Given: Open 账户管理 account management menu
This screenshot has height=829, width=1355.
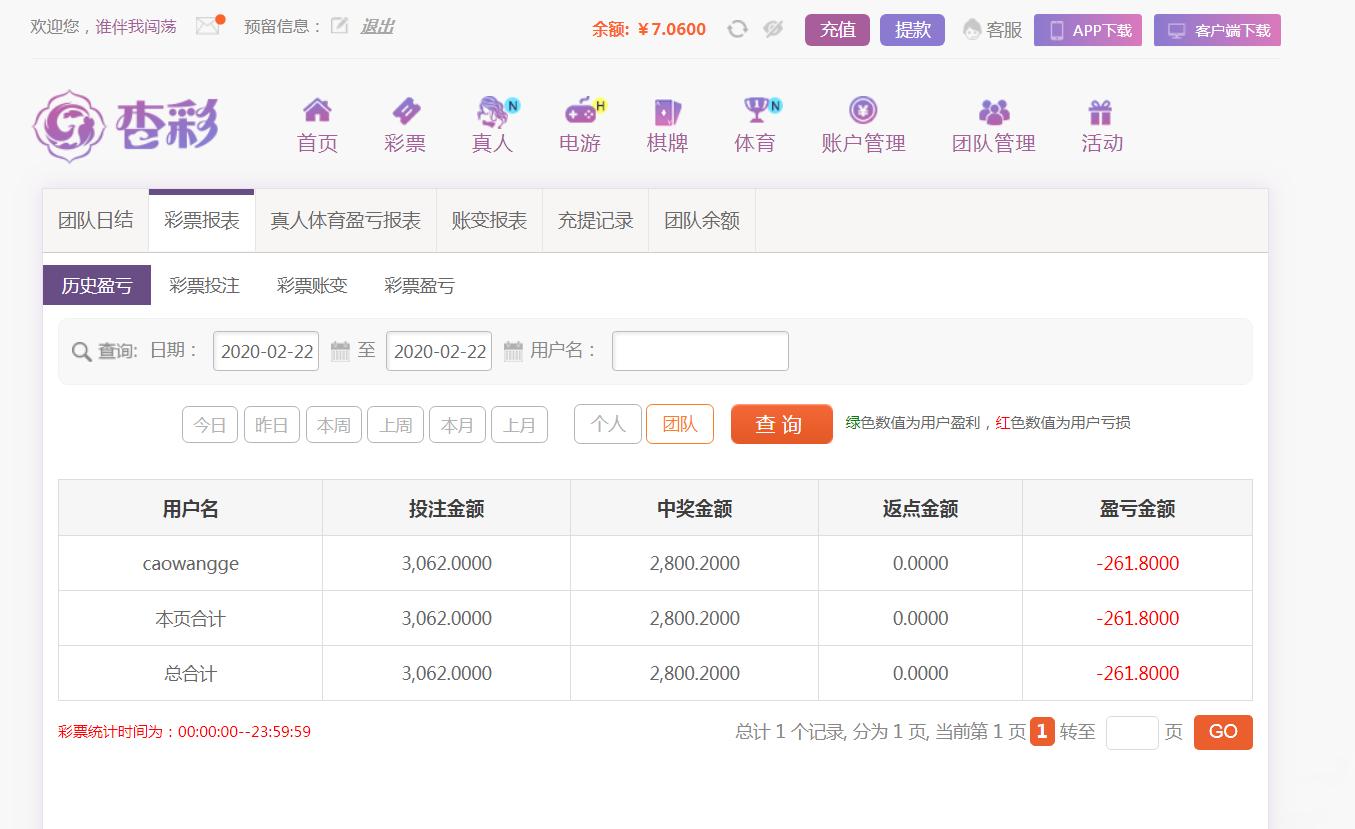Looking at the screenshot, I should (x=863, y=125).
